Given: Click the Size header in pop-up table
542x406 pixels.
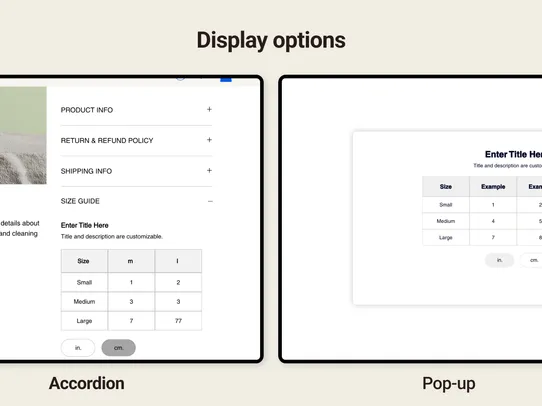Looking at the screenshot, I should click(446, 187).
